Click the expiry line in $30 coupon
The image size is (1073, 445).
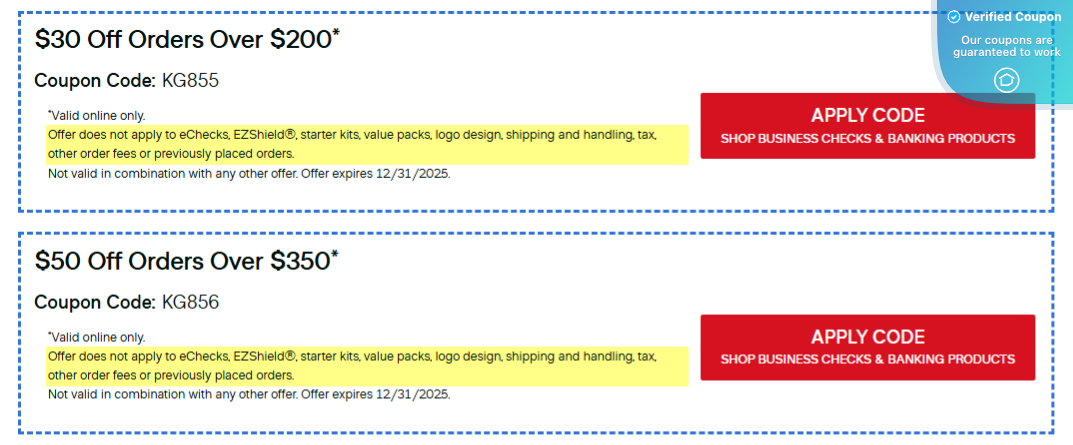[249, 173]
